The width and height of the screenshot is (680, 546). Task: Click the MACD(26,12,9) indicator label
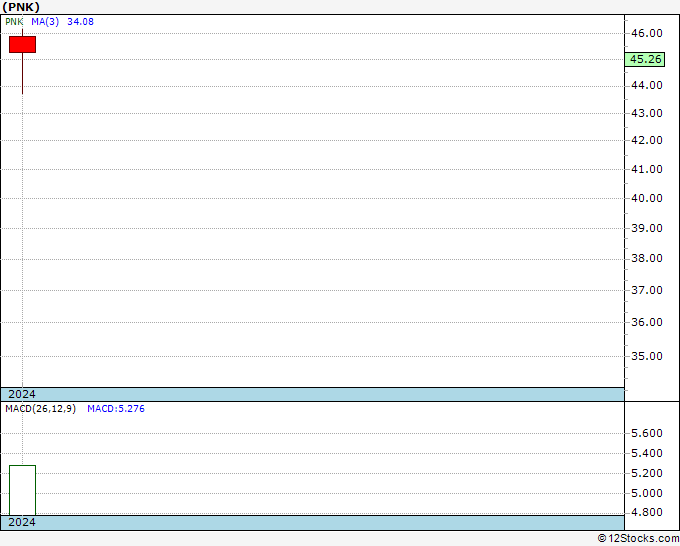pyautogui.click(x=40, y=409)
